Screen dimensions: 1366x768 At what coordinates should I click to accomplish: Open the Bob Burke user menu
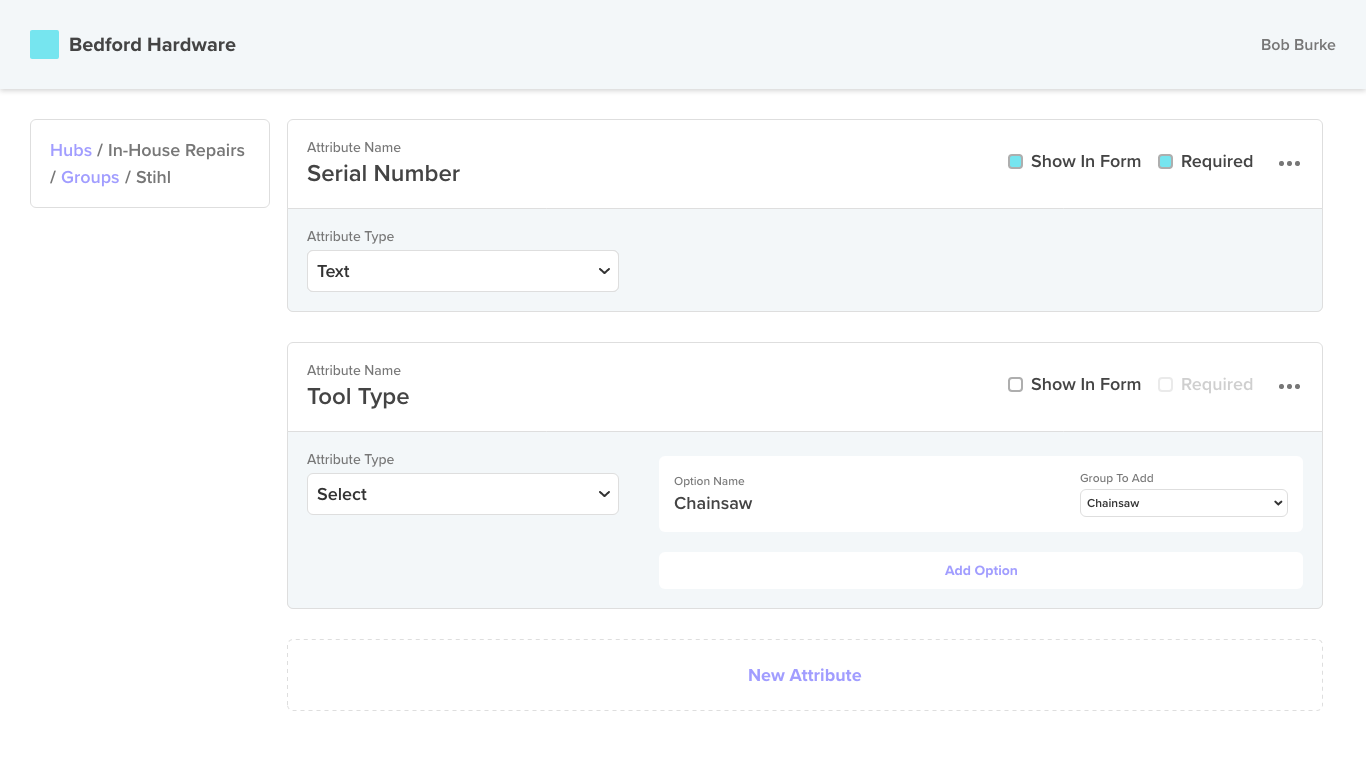click(1297, 45)
